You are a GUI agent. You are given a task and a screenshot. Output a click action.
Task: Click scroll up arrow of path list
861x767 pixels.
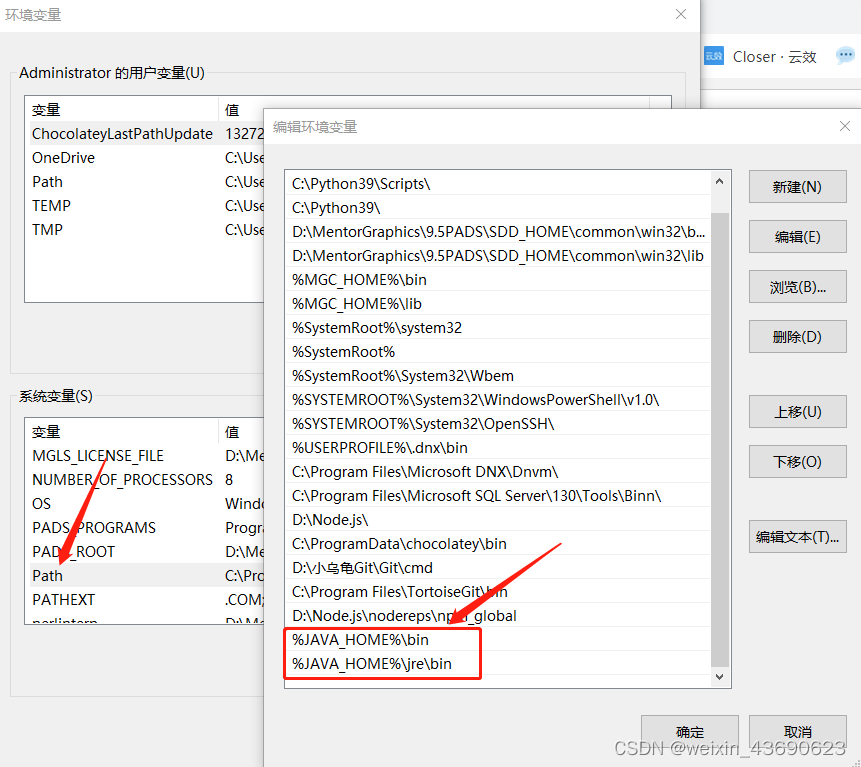[719, 181]
